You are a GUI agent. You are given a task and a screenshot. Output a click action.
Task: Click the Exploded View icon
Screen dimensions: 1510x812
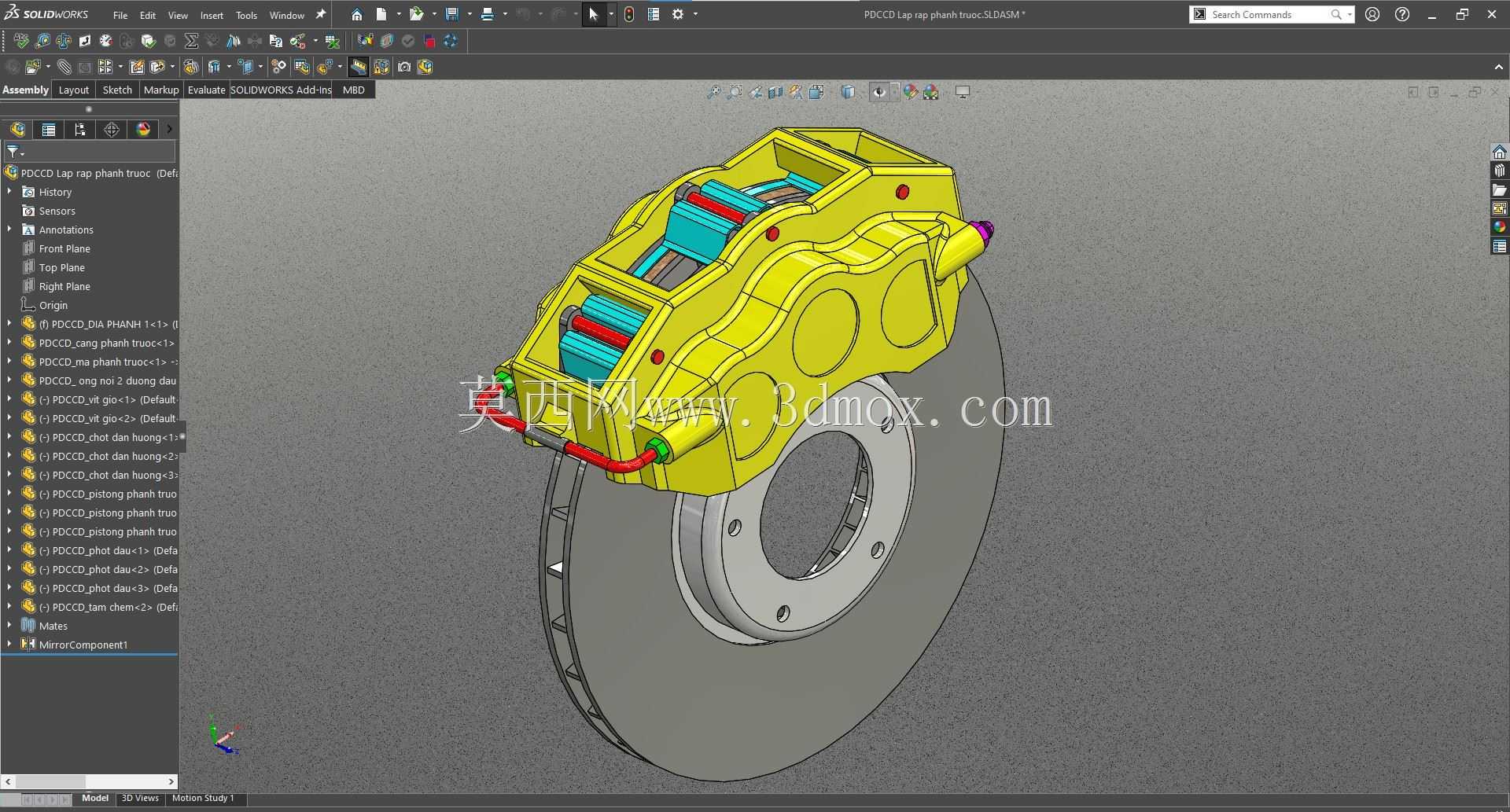tap(325, 67)
